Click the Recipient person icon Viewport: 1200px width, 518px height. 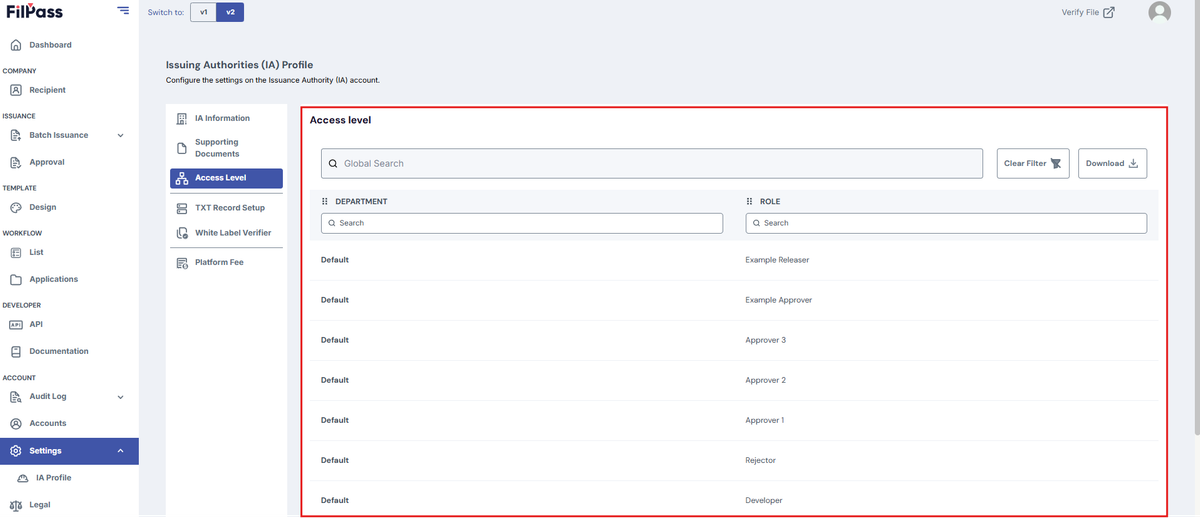(x=16, y=90)
